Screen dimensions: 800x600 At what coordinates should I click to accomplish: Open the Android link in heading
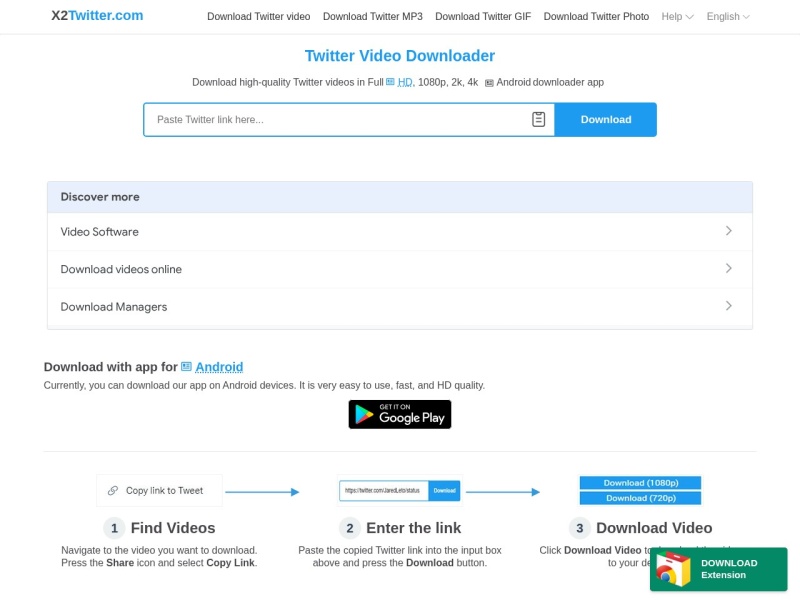(x=219, y=367)
